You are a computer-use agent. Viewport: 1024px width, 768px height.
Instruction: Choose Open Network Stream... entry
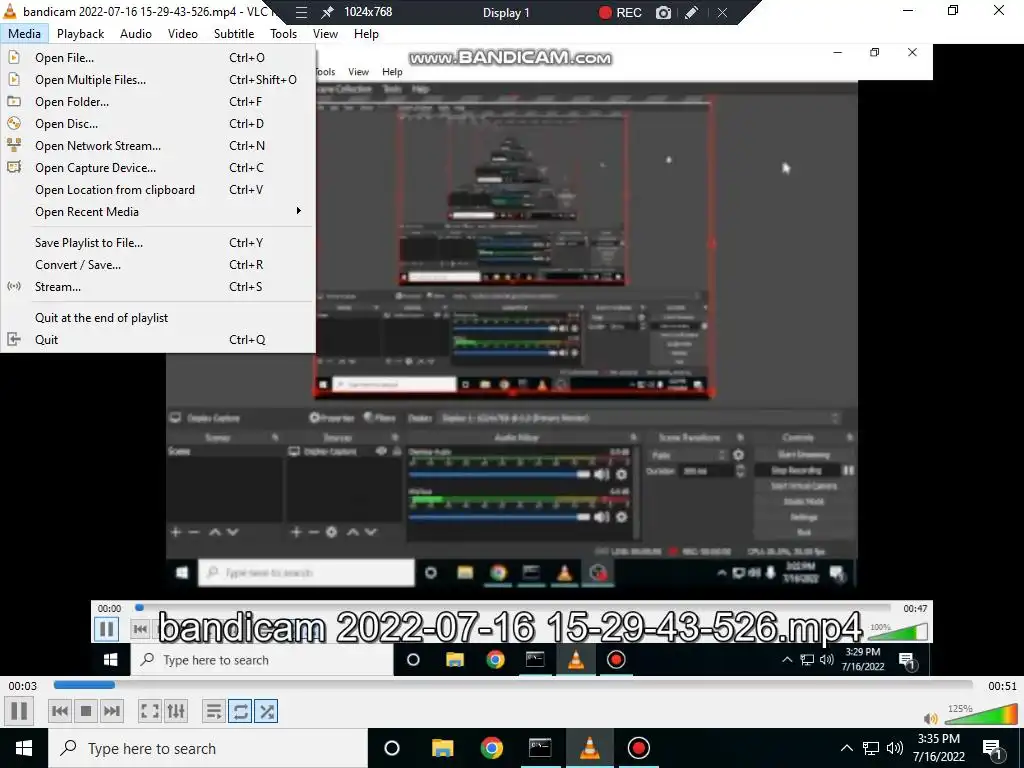tap(158, 146)
